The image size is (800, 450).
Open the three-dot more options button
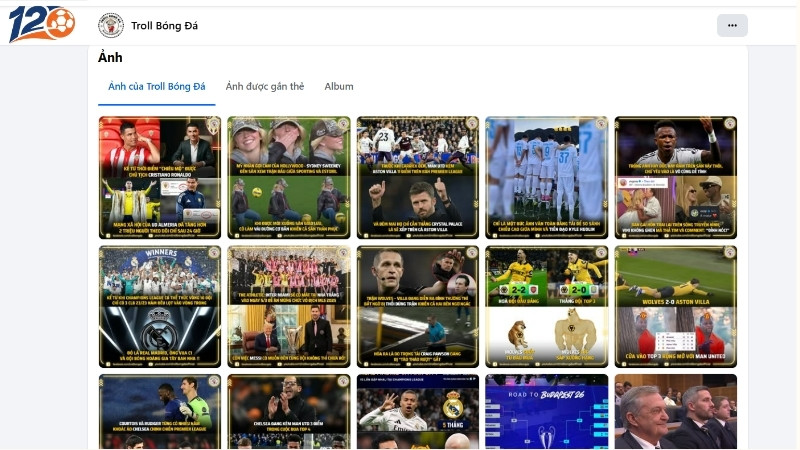click(732, 26)
